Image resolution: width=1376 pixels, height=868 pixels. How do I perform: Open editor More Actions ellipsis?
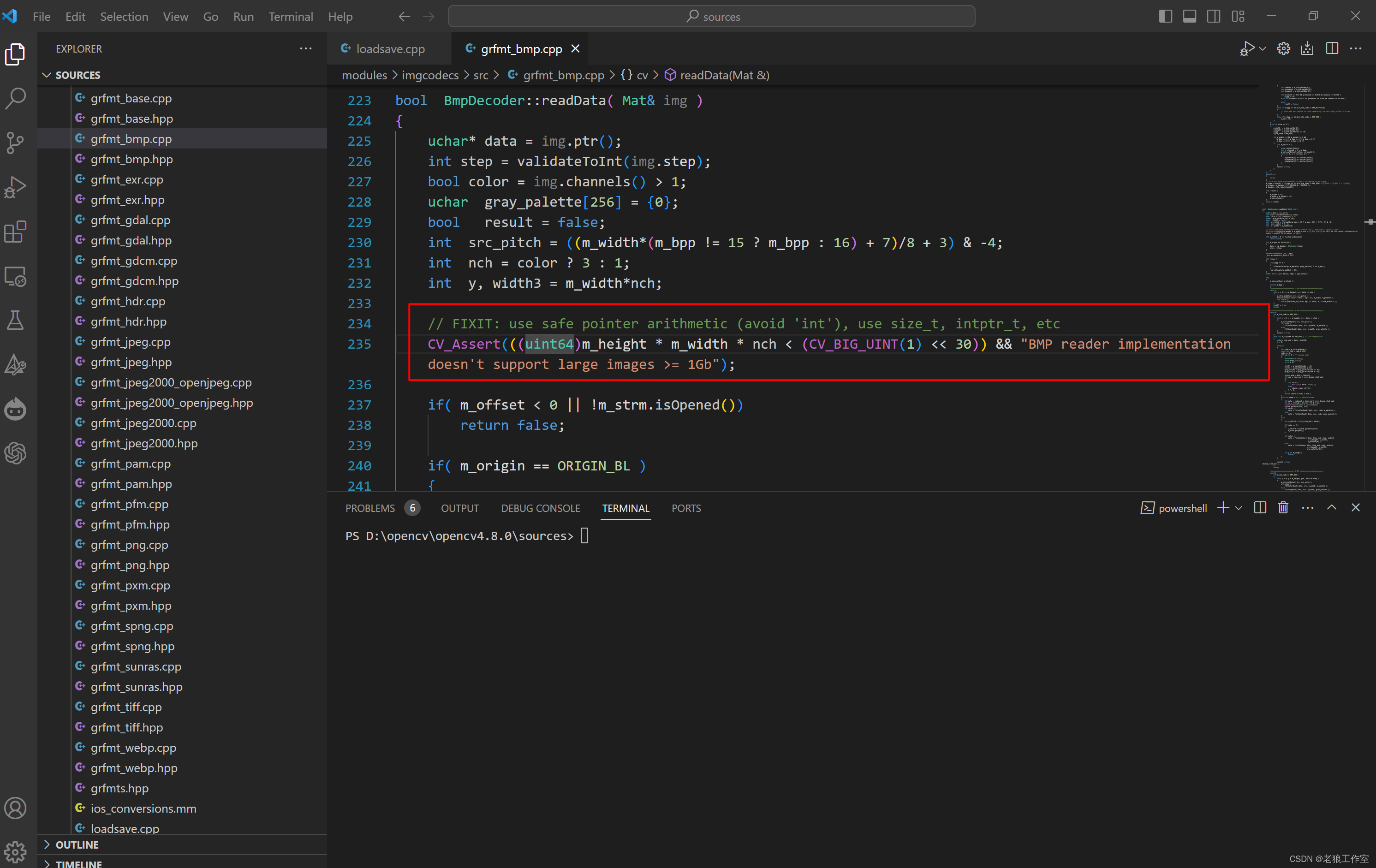pyautogui.click(x=1355, y=48)
